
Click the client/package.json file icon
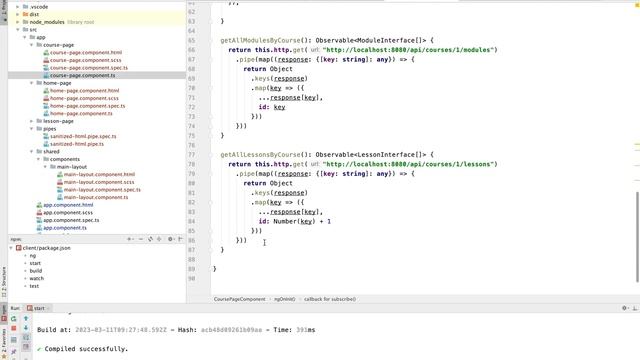(19, 248)
